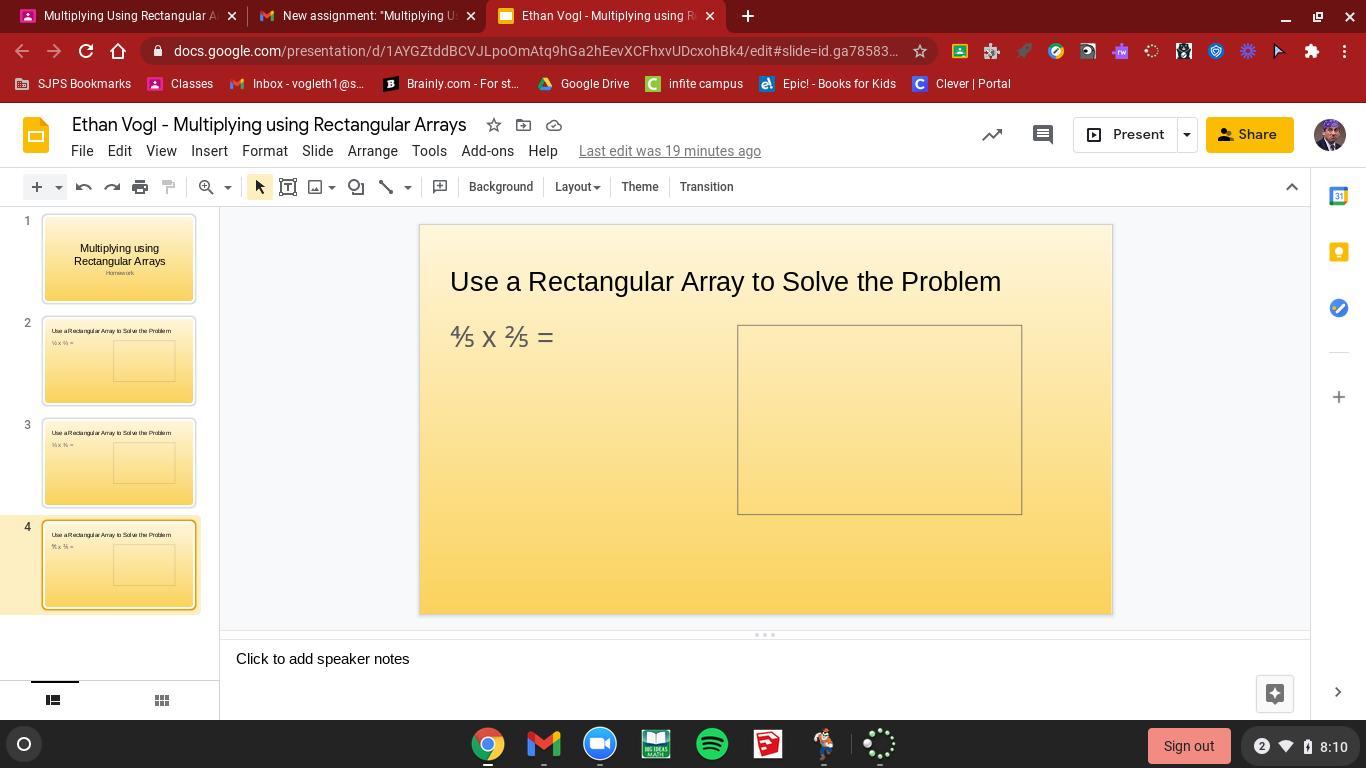Select the Shape tool
Image resolution: width=1366 pixels, height=768 pixels.
(x=356, y=187)
